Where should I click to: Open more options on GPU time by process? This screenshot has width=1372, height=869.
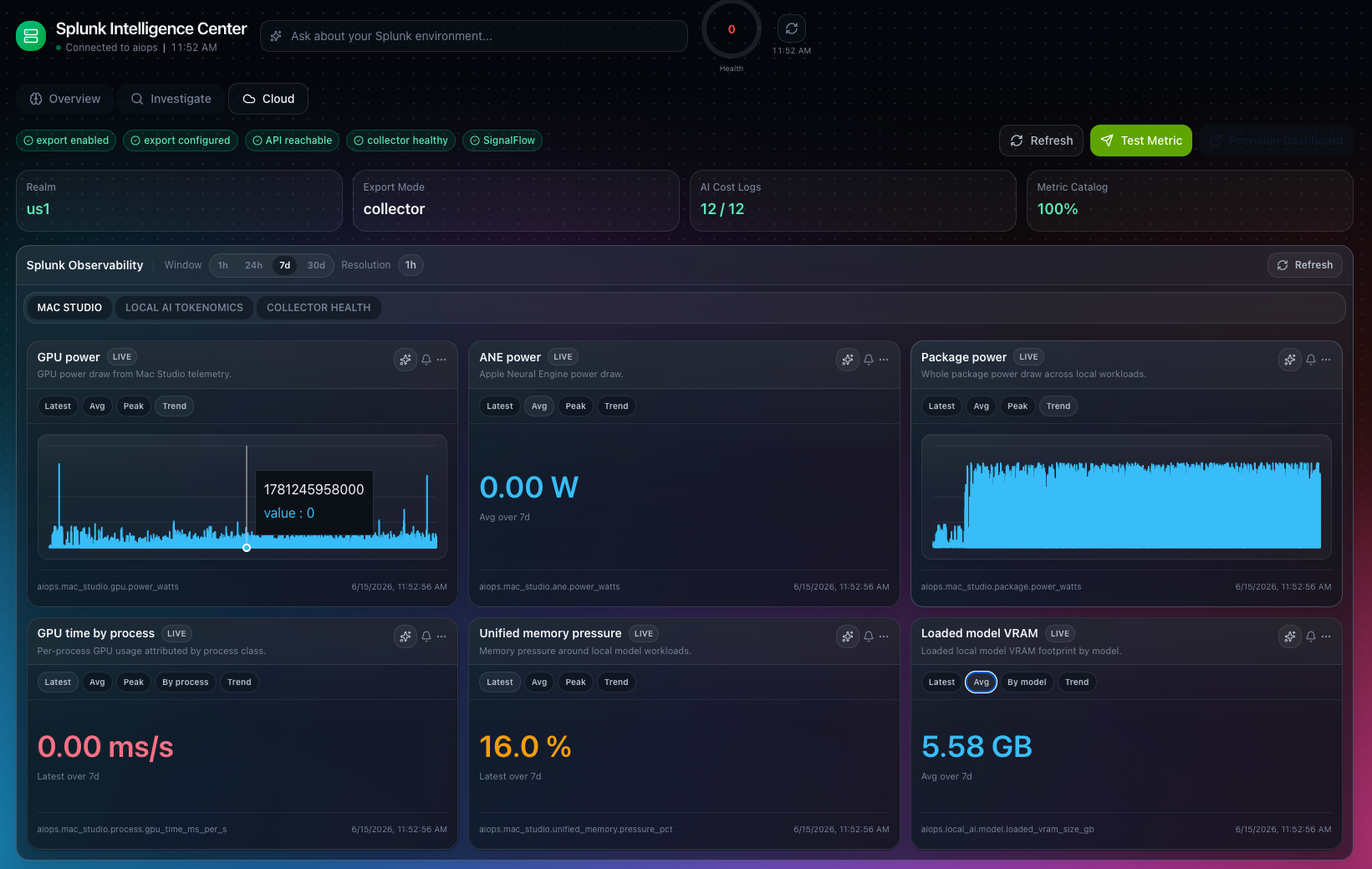[x=441, y=636]
